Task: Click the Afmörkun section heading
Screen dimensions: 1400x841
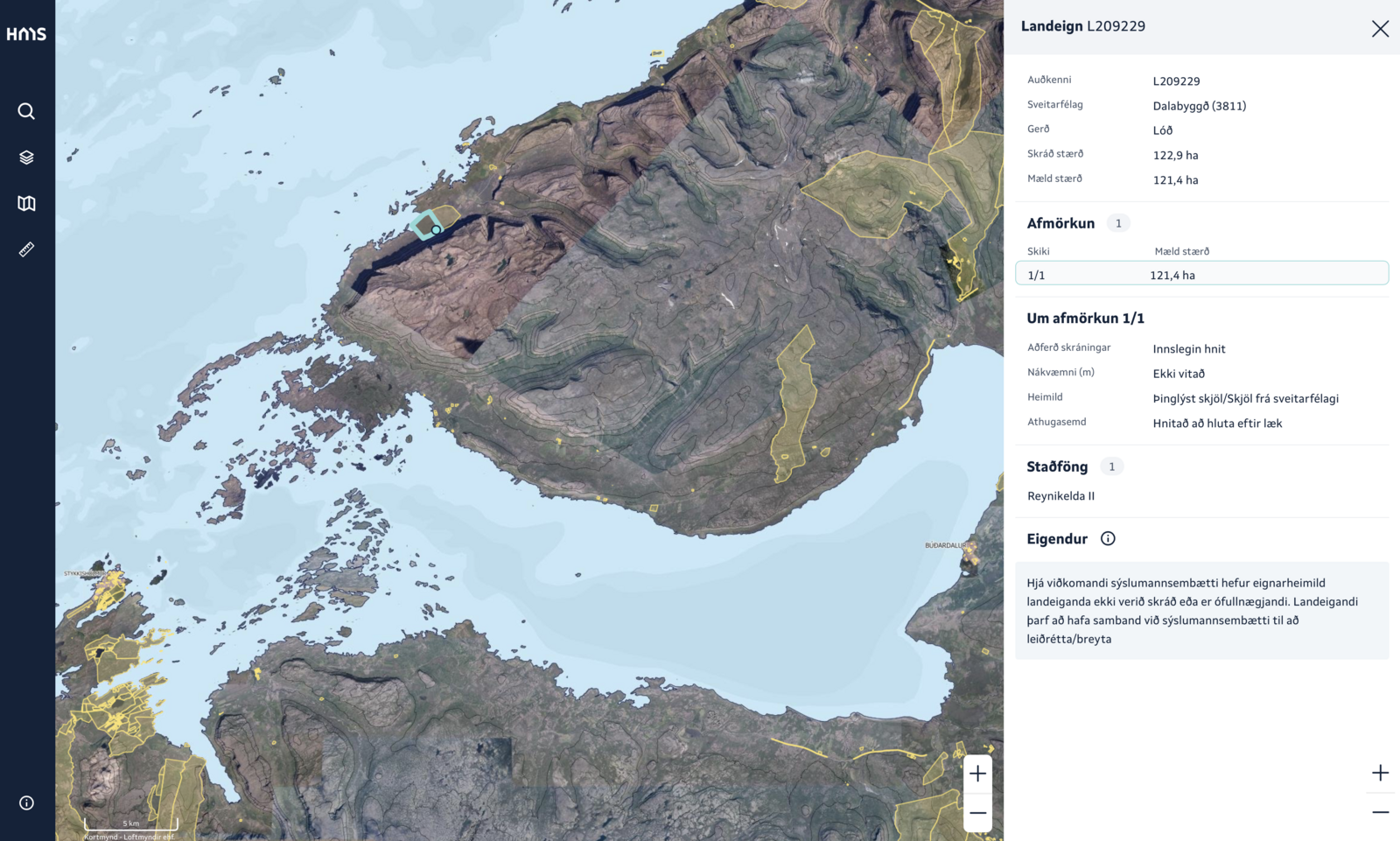Action: coord(1060,223)
